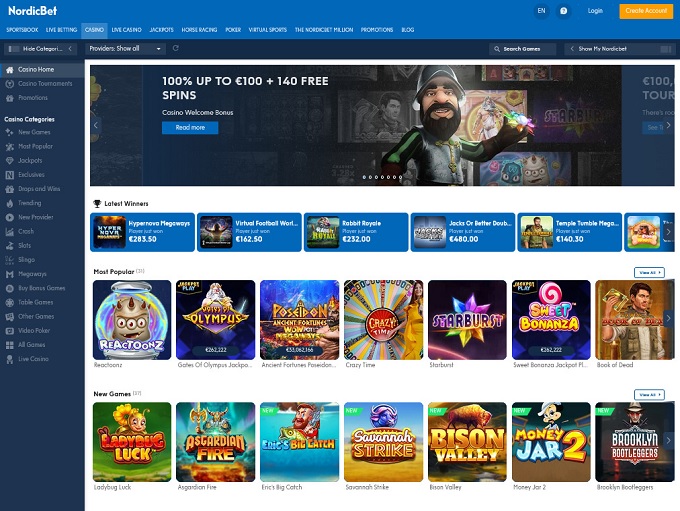Click the Create Account button

(x=646, y=11)
